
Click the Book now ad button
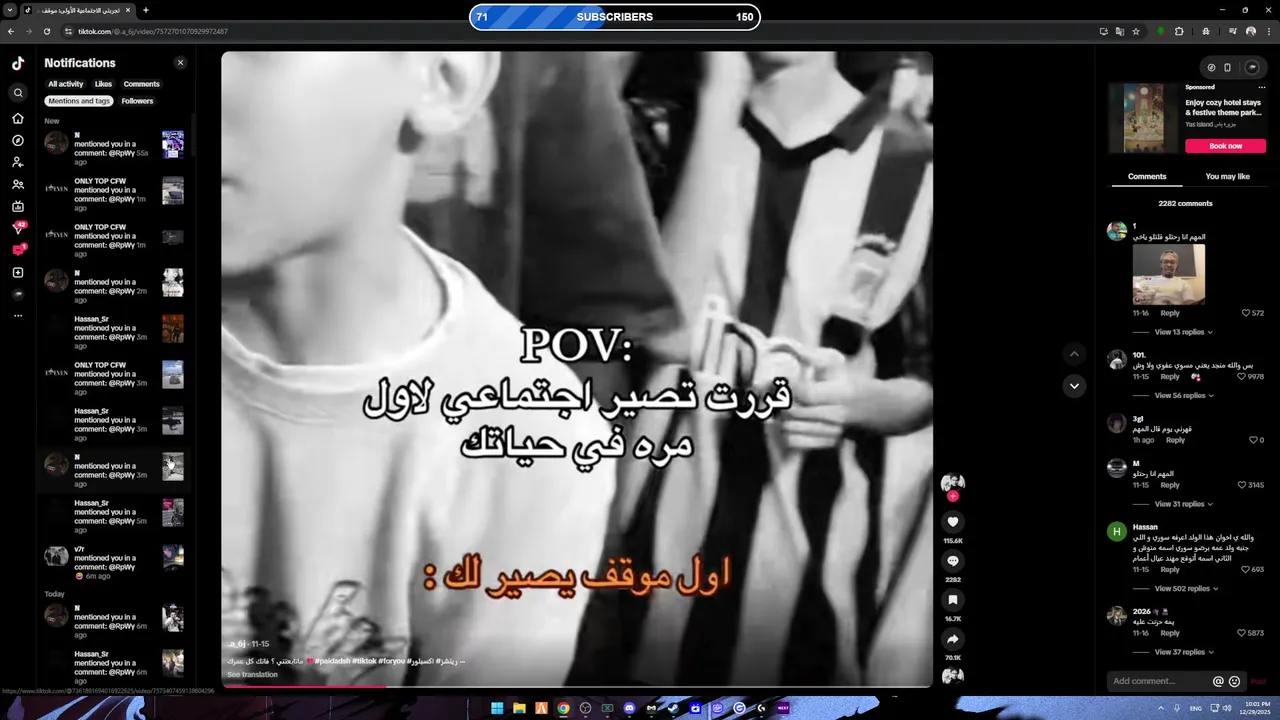[x=1225, y=146]
